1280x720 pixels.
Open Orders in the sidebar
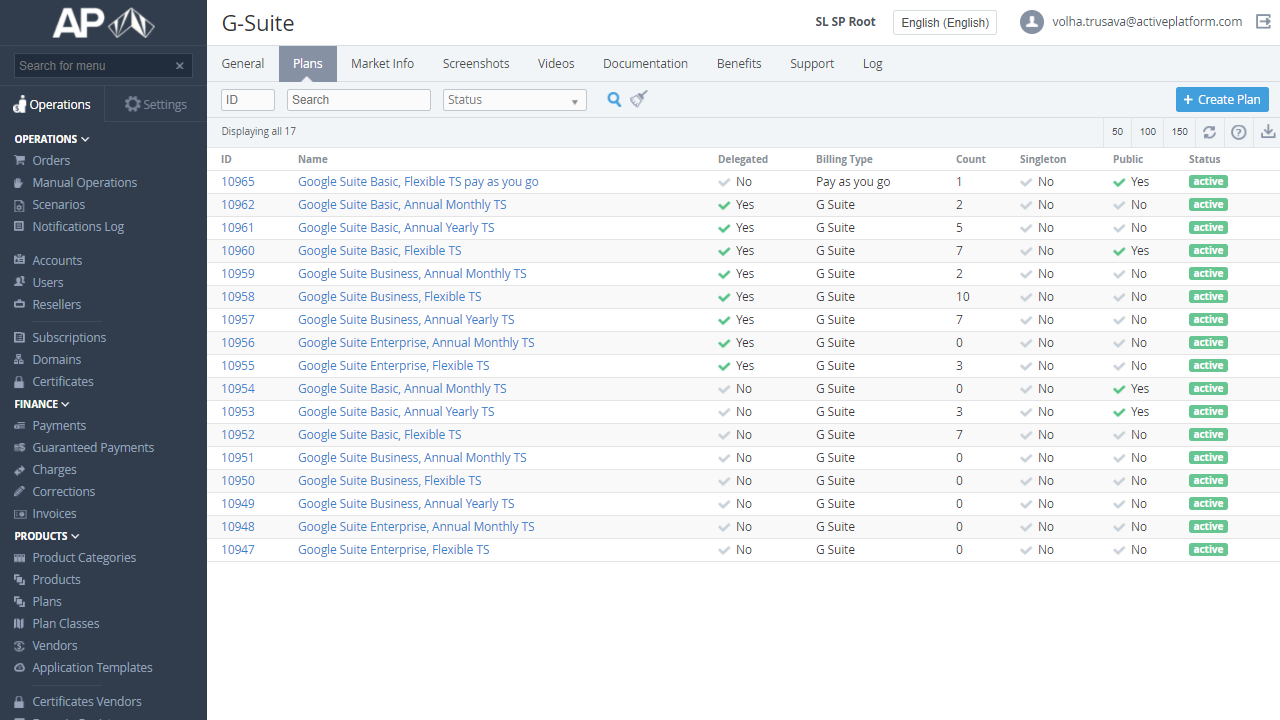[51, 160]
